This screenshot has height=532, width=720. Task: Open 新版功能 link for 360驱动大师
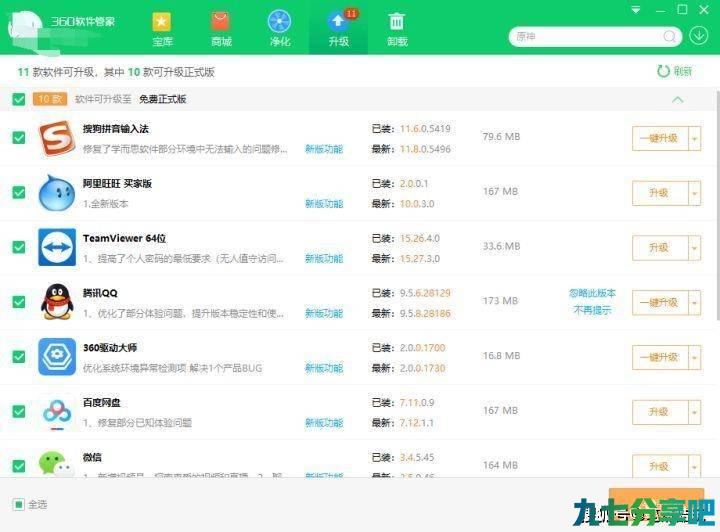[324, 368]
